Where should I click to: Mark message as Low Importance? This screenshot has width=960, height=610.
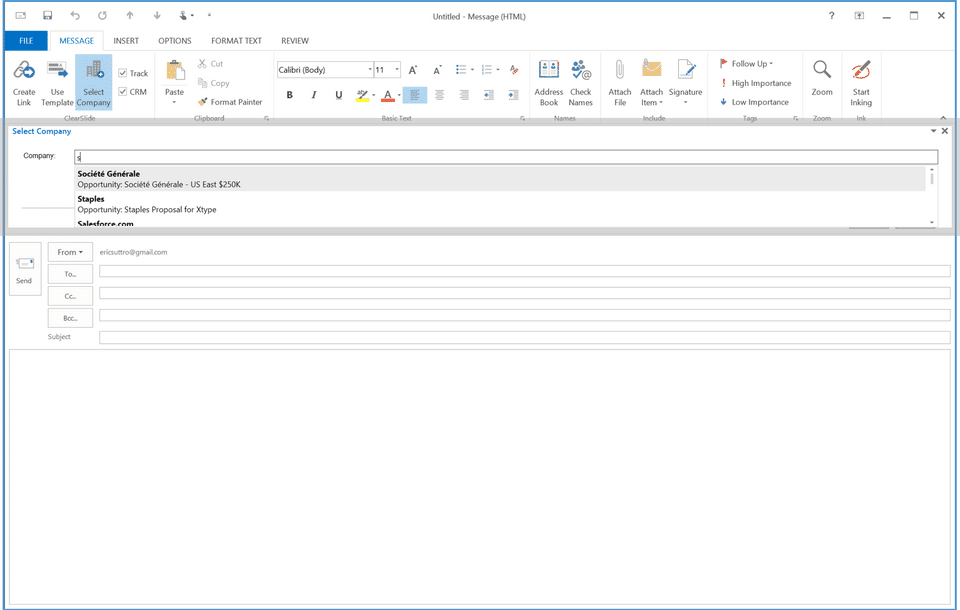click(x=755, y=102)
